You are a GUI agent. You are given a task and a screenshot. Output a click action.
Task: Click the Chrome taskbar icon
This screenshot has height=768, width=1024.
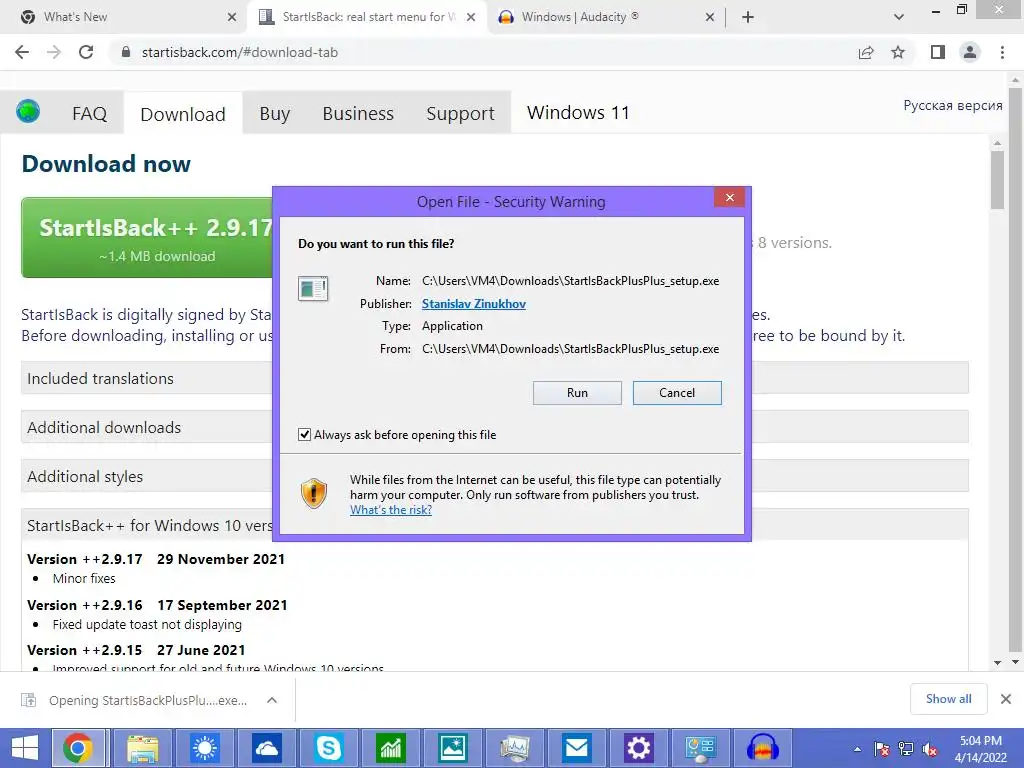coord(78,748)
